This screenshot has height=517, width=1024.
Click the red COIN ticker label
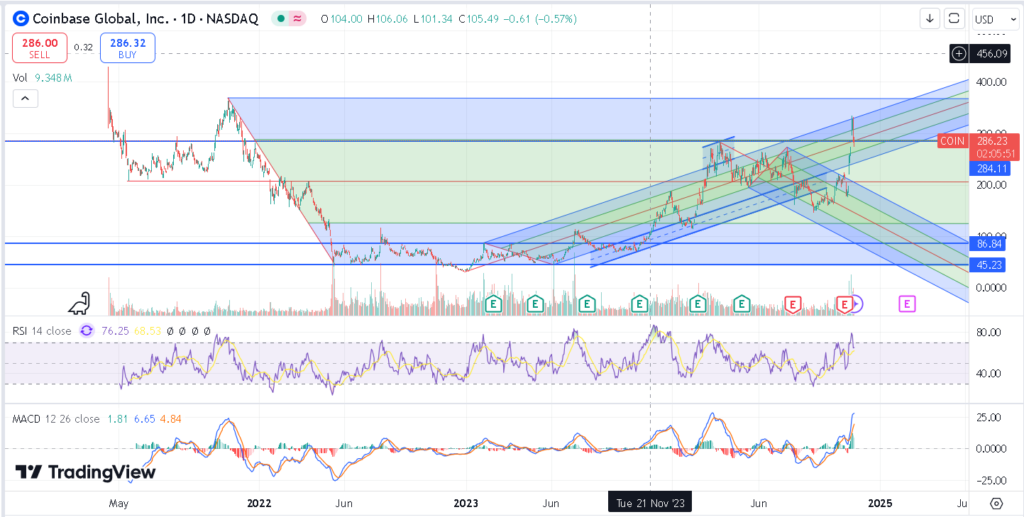952,140
